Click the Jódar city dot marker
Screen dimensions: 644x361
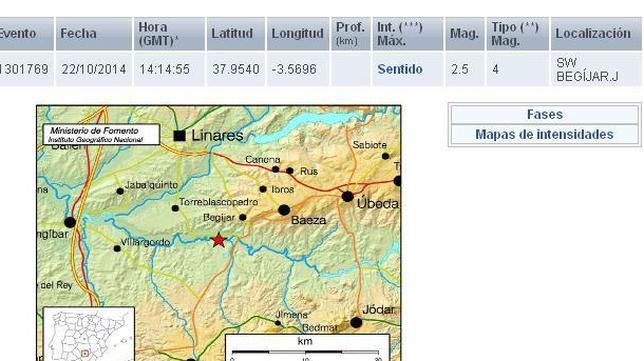click(356, 322)
